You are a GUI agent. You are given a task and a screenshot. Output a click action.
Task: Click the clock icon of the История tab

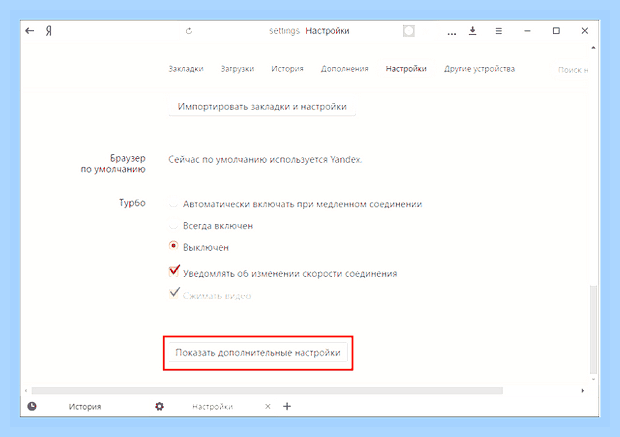(x=32, y=406)
